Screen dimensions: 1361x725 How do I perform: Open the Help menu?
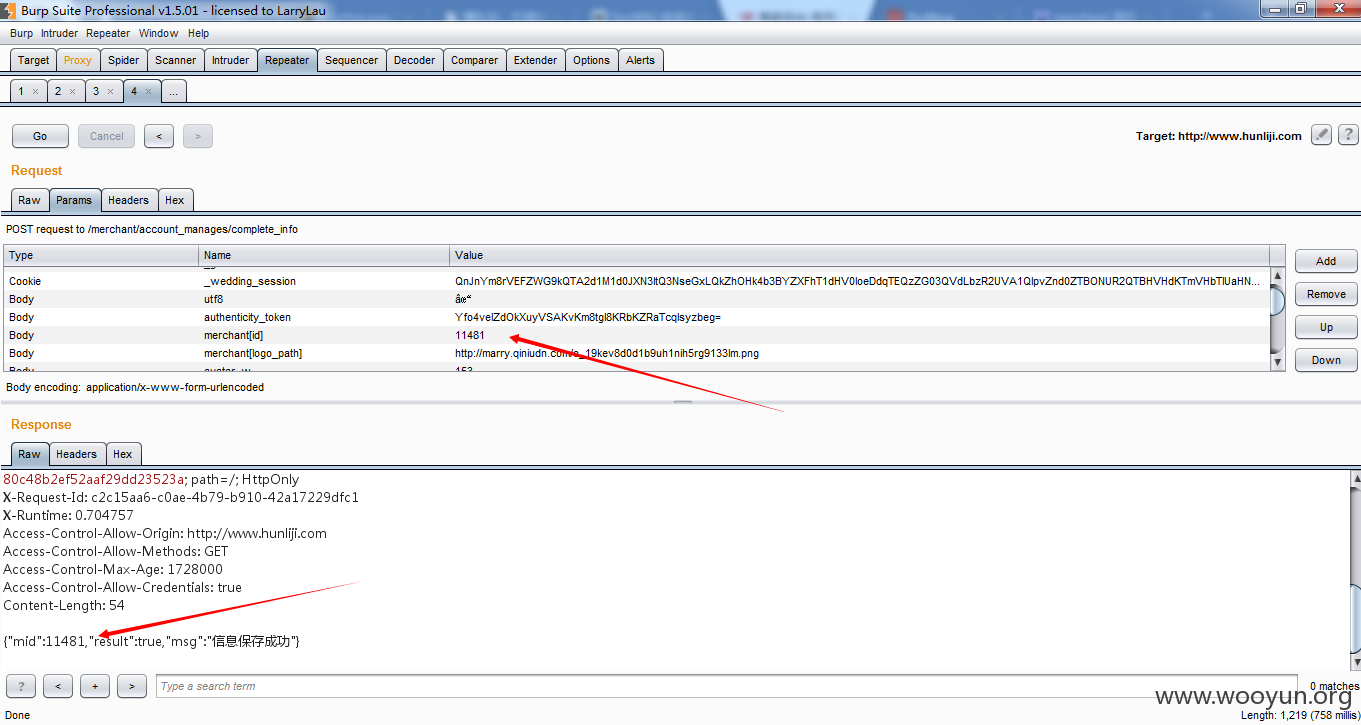[199, 33]
